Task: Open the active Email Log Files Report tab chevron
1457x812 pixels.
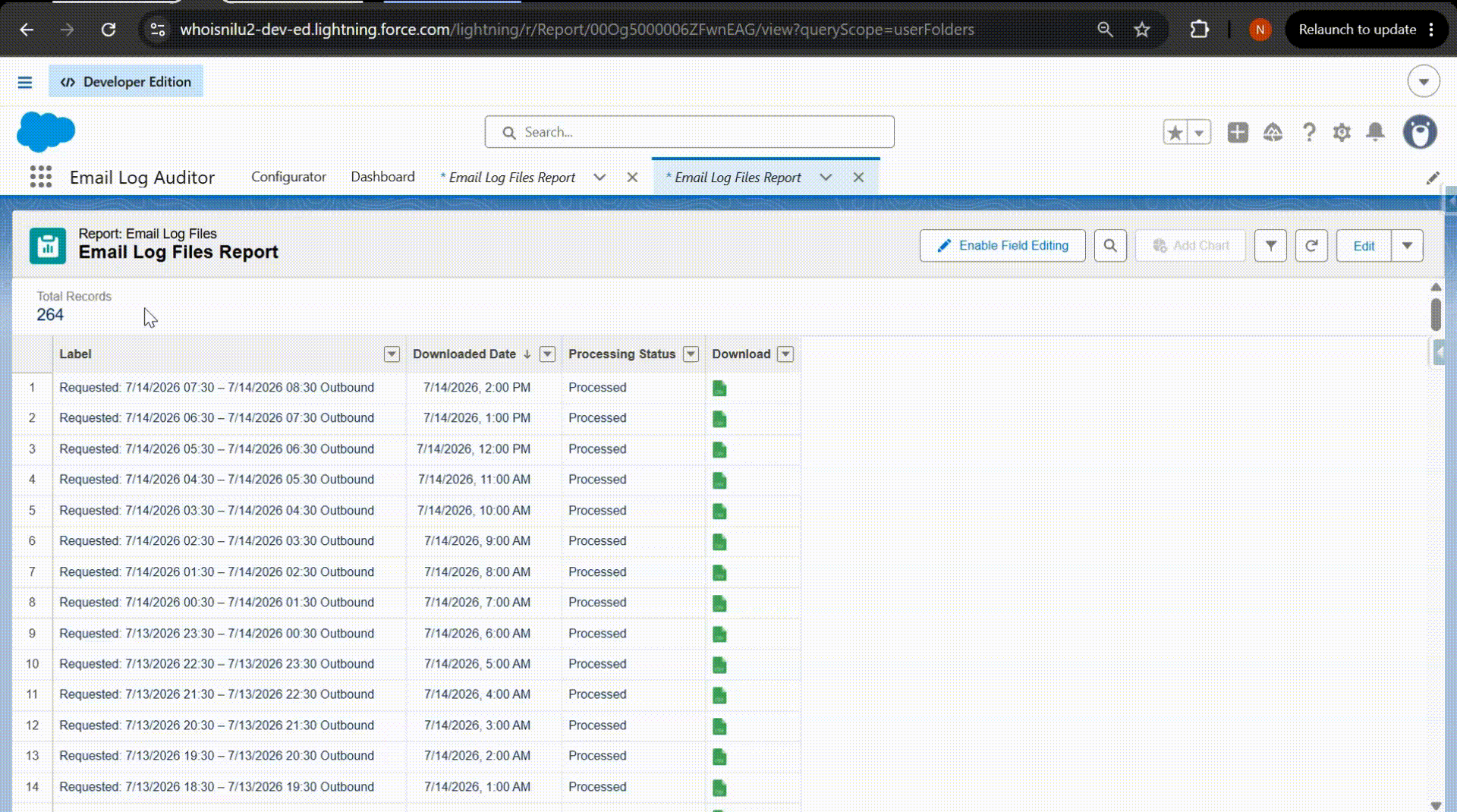Action: 826,178
